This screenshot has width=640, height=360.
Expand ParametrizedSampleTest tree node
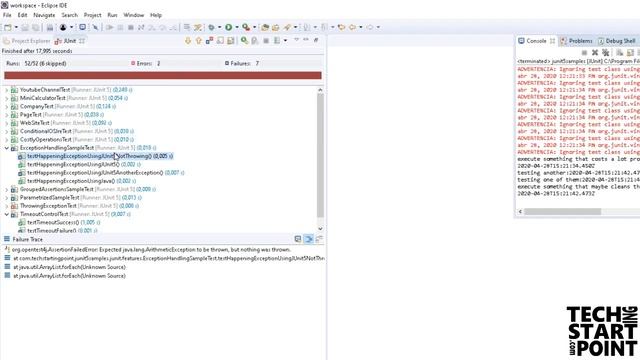tap(7, 198)
